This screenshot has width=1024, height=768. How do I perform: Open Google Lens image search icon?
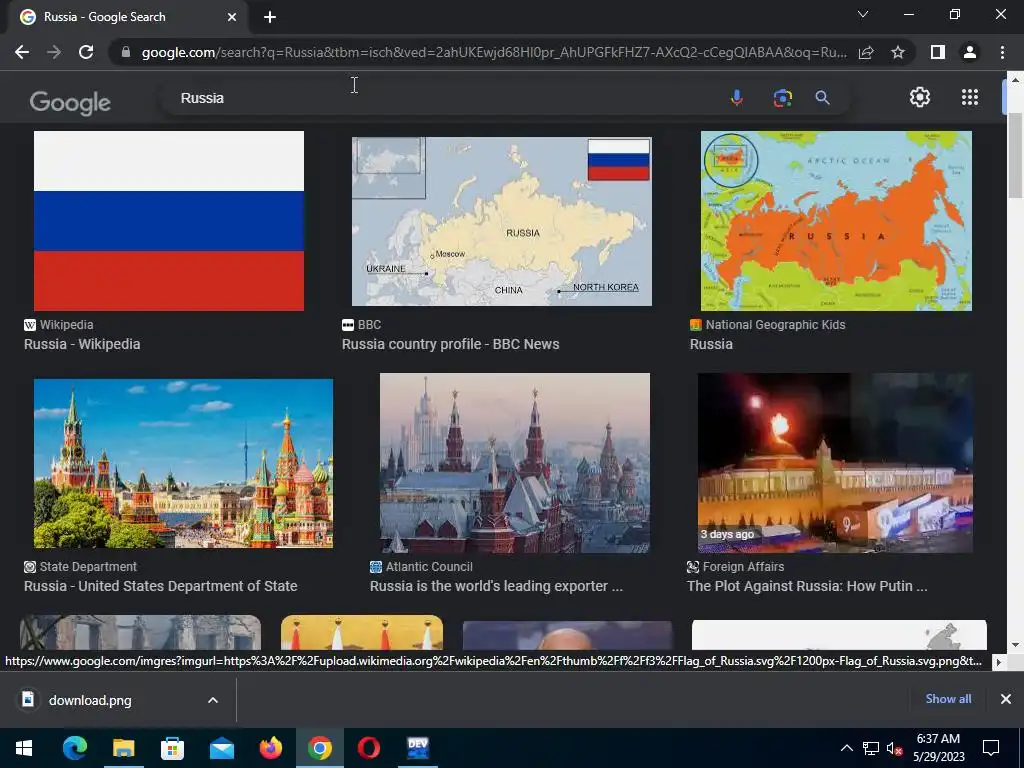[782, 98]
